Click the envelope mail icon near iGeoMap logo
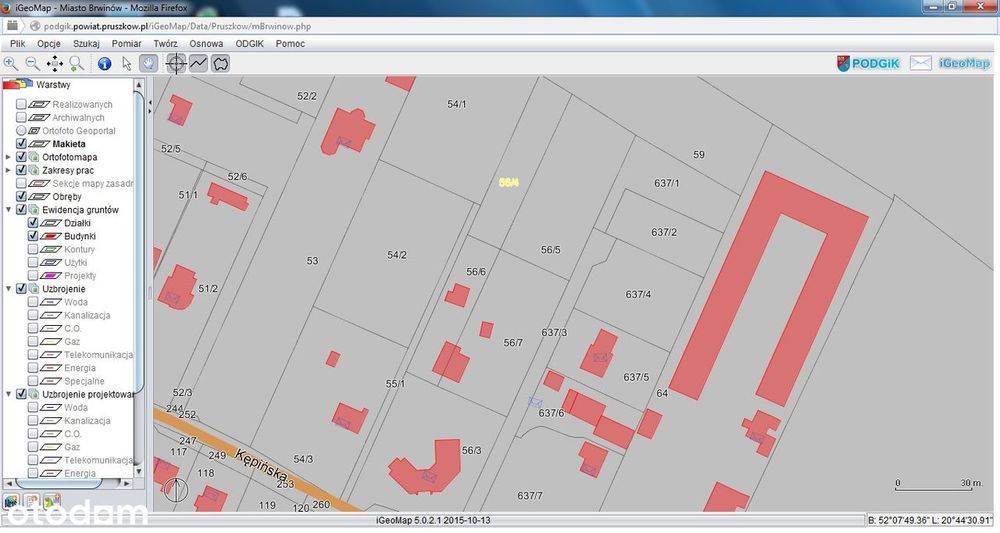Viewport: 1000px width, 533px height. coord(920,63)
